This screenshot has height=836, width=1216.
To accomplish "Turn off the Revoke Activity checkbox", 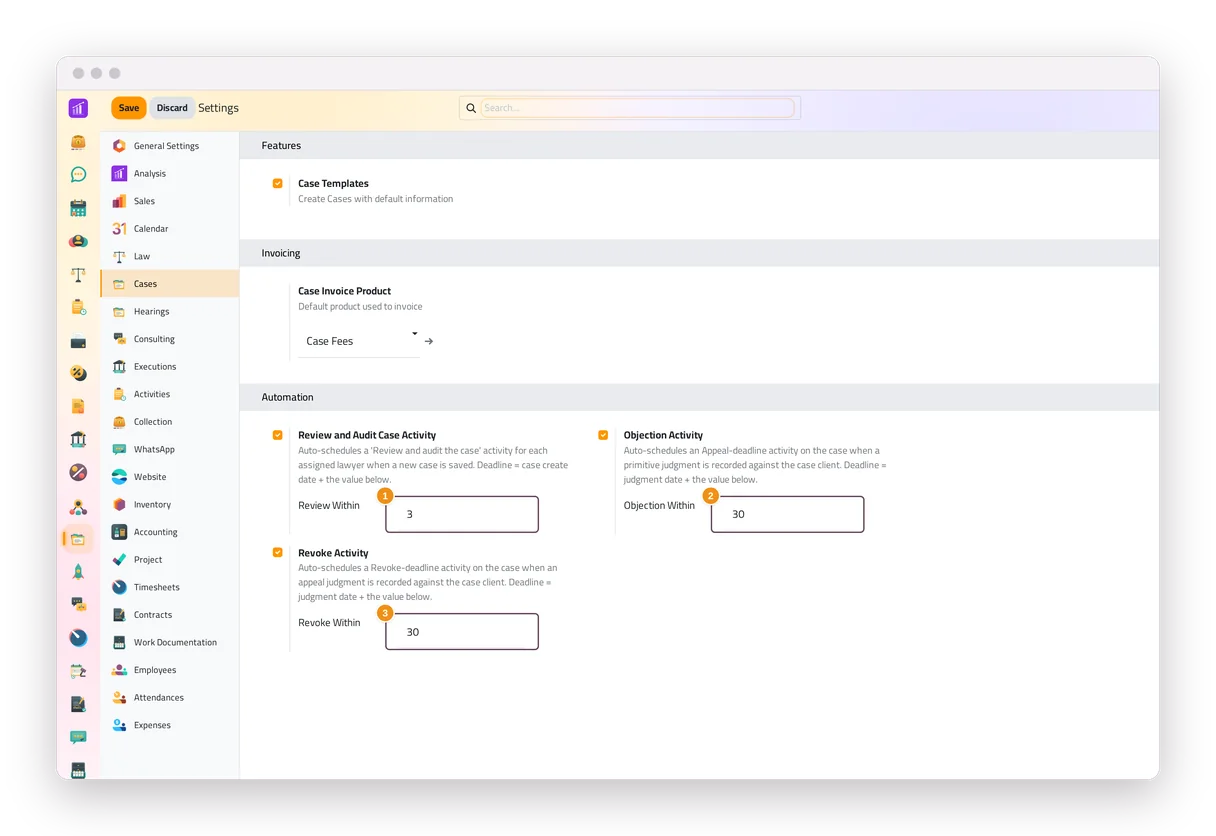I will (278, 552).
